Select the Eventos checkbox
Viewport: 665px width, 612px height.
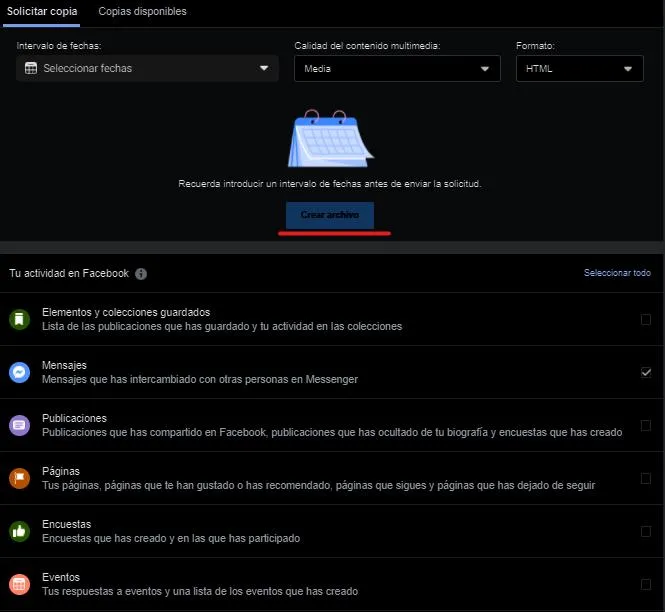[x=645, y=584]
